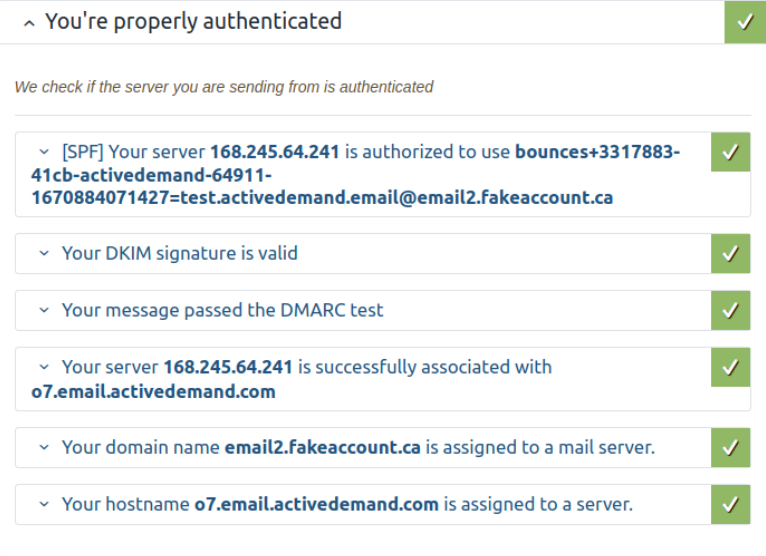Expand chevron on hostname row
Screen dimensions: 766x556
click(x=44, y=504)
